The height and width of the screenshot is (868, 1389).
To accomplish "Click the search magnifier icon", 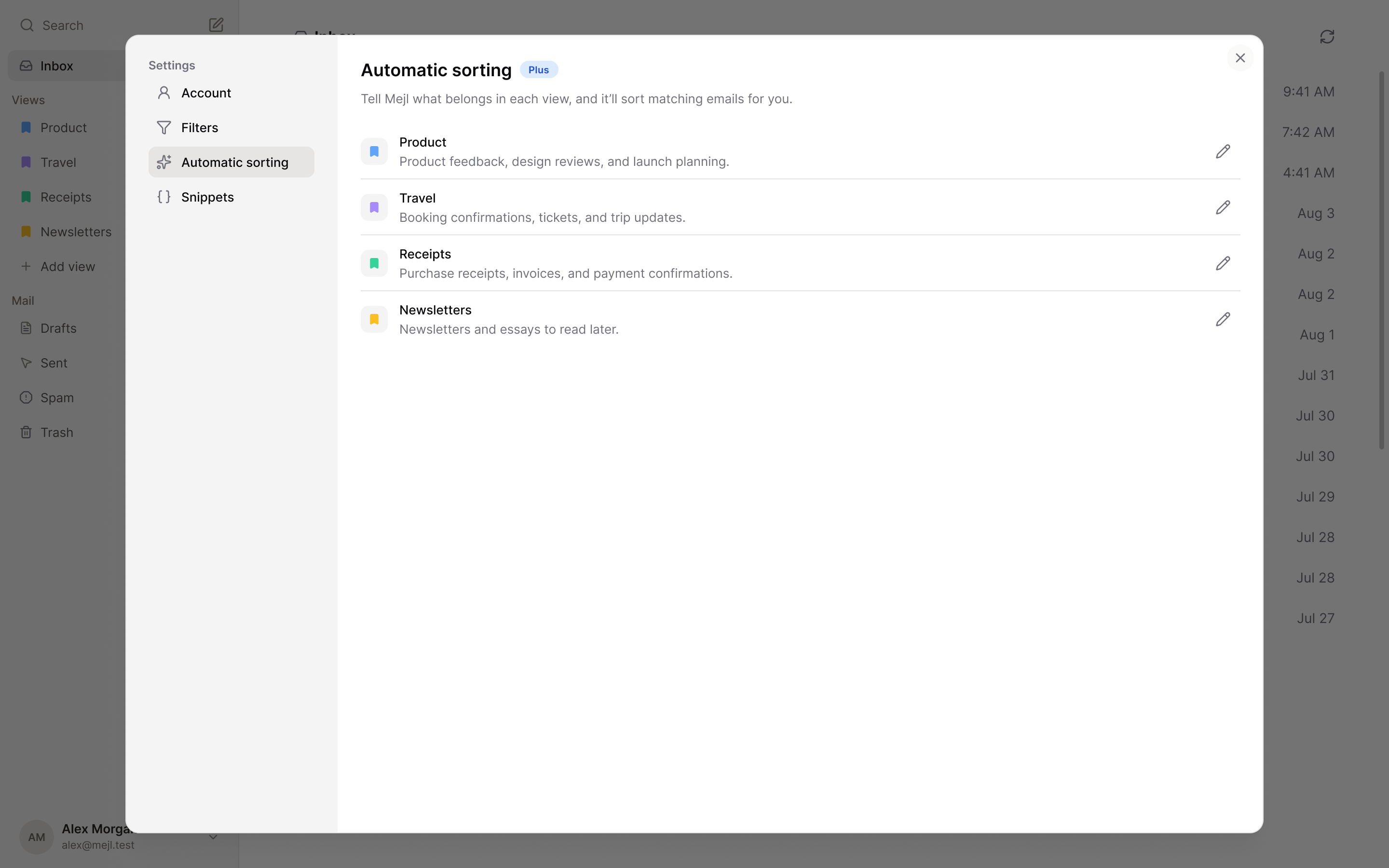I will [x=27, y=25].
